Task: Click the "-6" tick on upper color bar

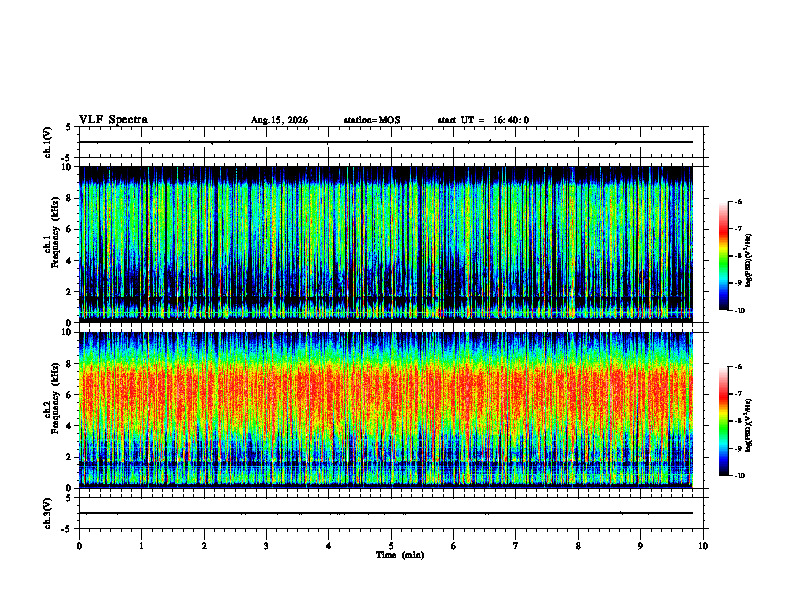Action: (738, 201)
